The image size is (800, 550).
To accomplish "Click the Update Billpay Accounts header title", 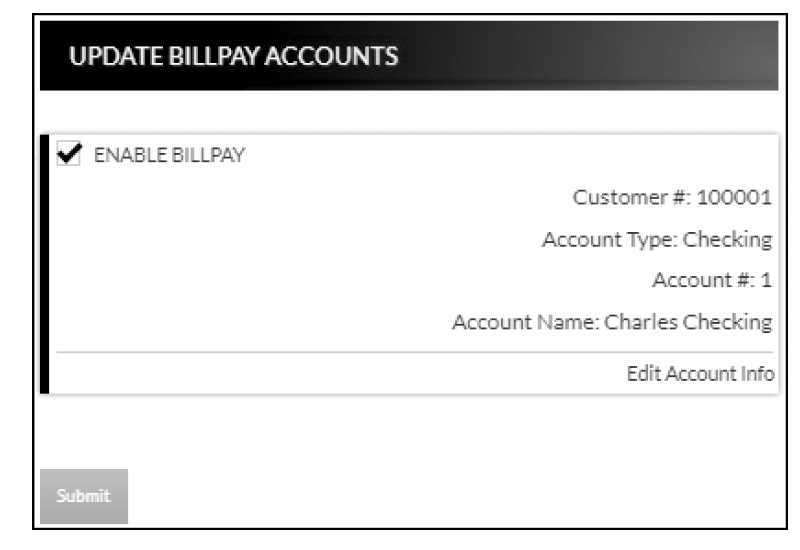I will [233, 56].
